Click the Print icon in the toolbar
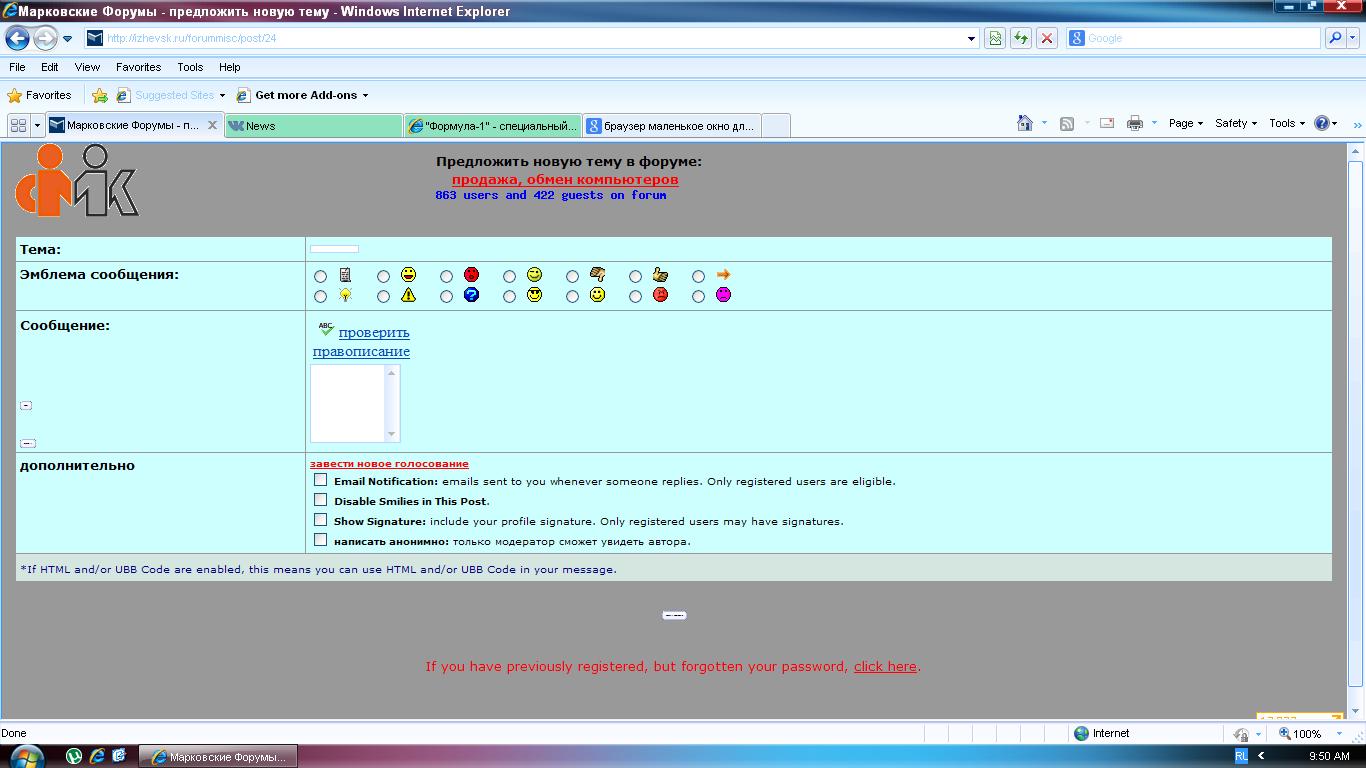The height and width of the screenshot is (768, 1366). pyautogui.click(x=1134, y=123)
